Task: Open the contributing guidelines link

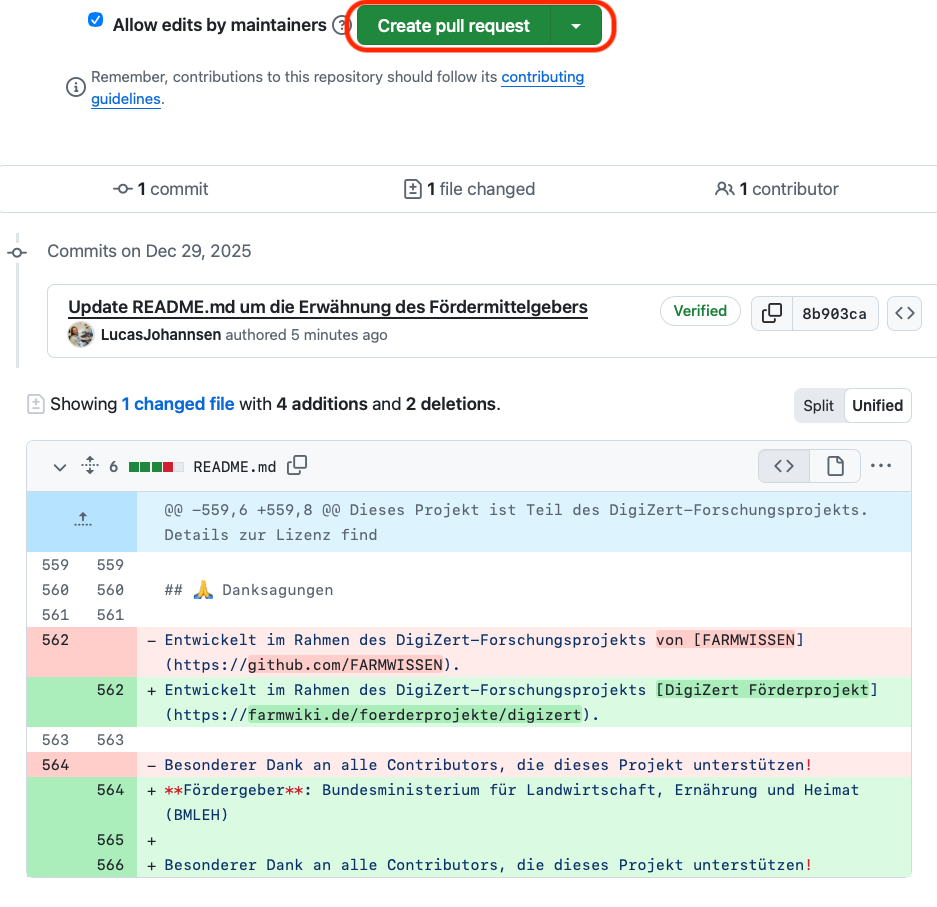Action: tap(542, 77)
